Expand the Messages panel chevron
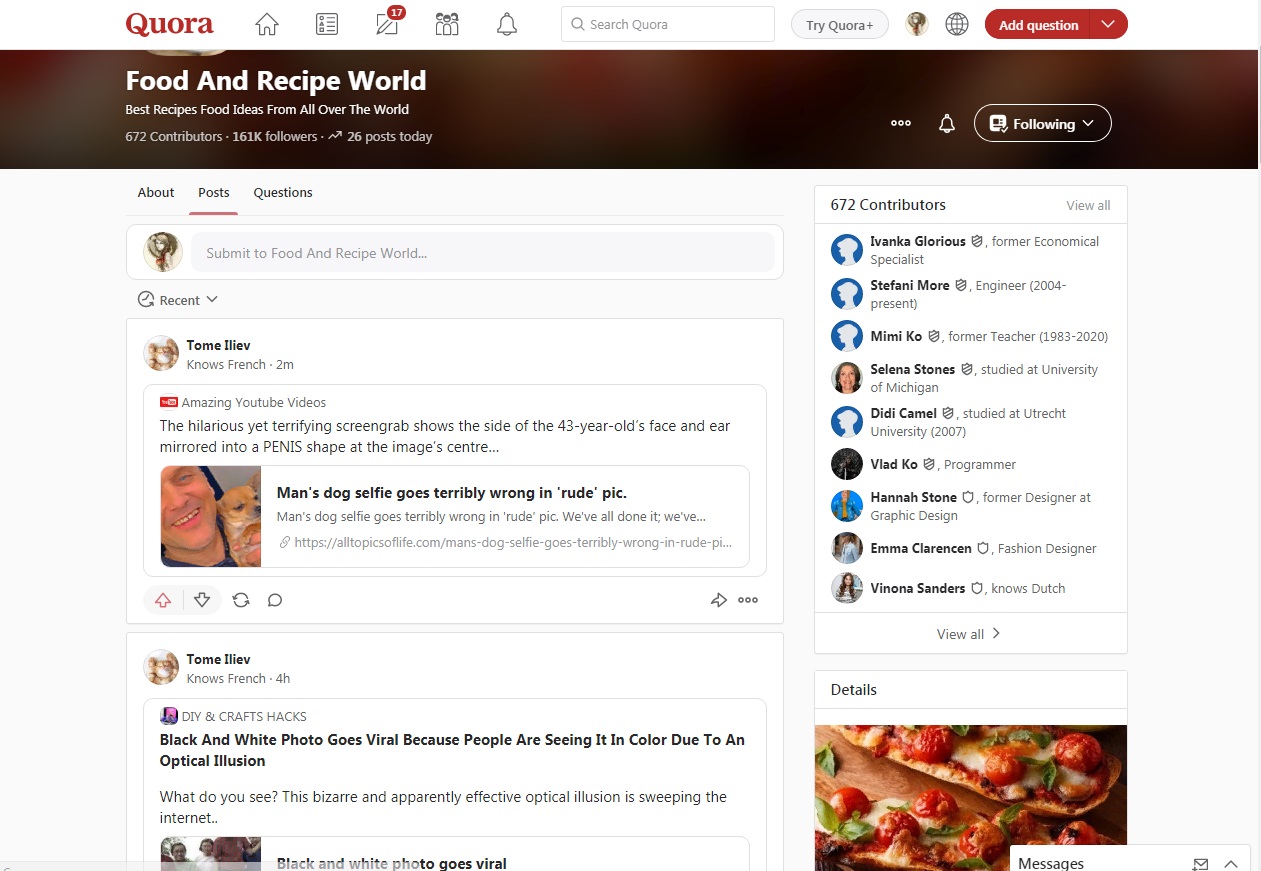The image size is (1261, 871). (x=1231, y=863)
